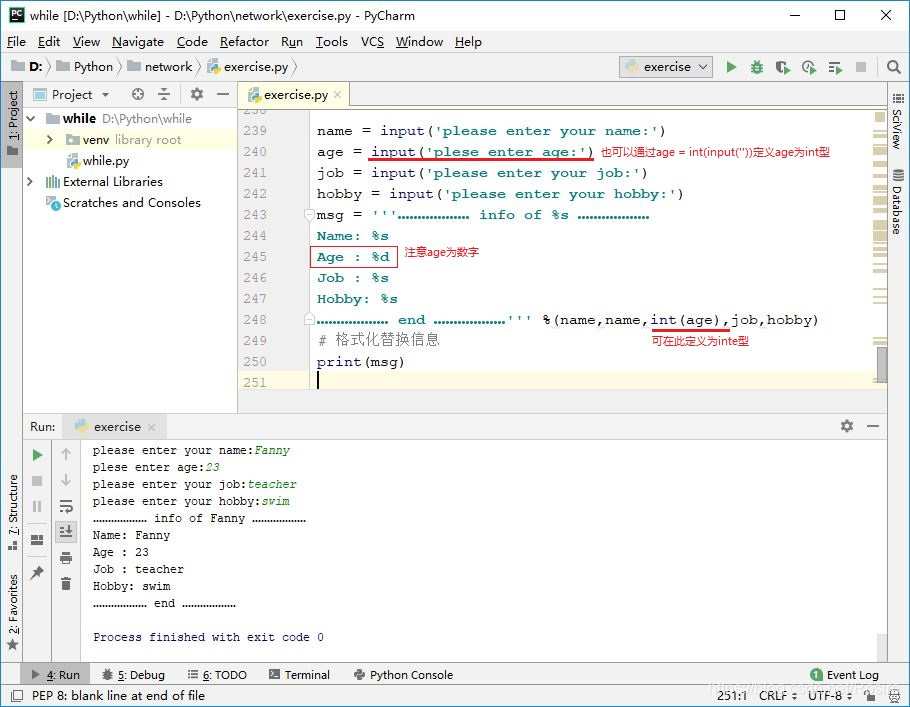Open the run configuration dropdown

(666, 67)
